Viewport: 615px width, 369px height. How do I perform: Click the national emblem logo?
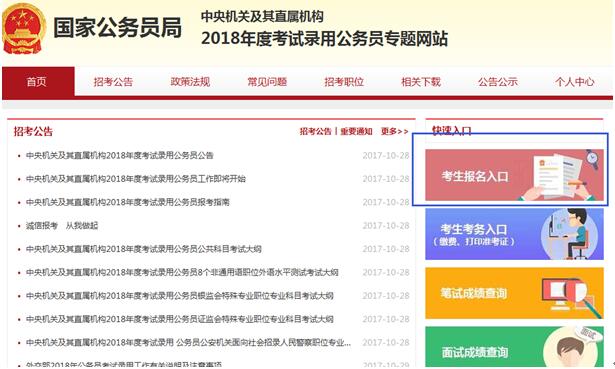23,29
